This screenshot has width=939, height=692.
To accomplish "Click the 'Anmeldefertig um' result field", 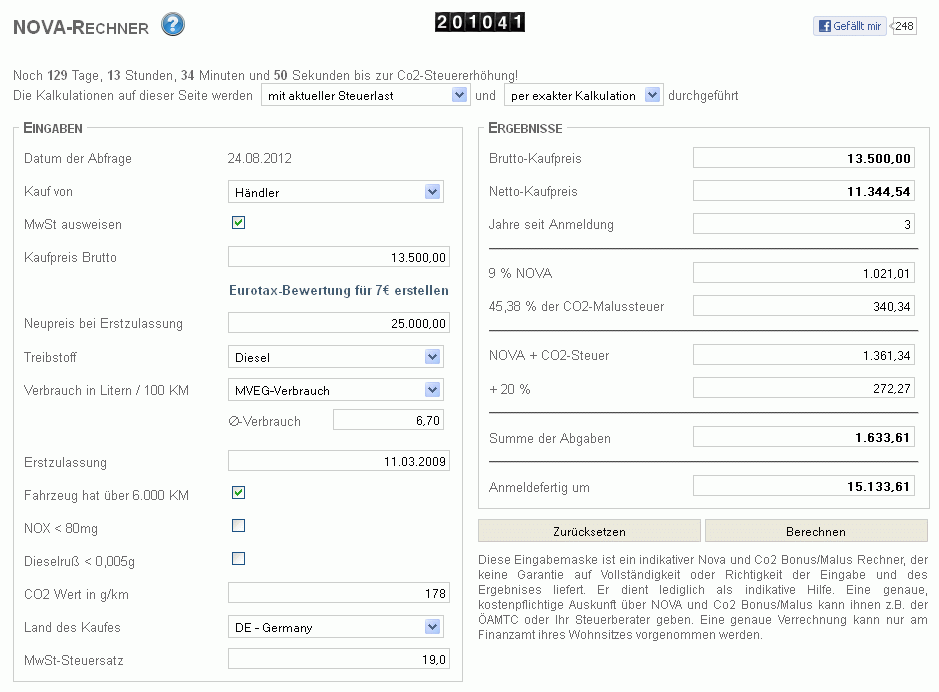I will (x=804, y=486).
